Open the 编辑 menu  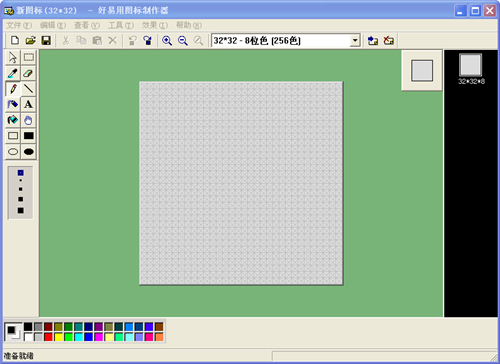[53, 25]
